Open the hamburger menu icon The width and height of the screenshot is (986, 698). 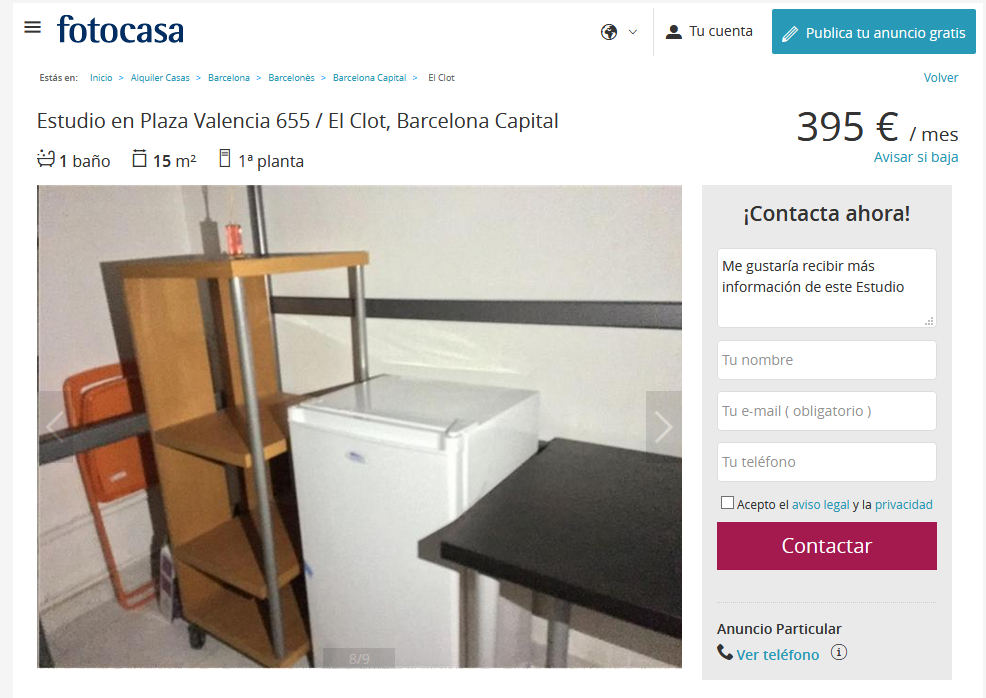pos(32,27)
